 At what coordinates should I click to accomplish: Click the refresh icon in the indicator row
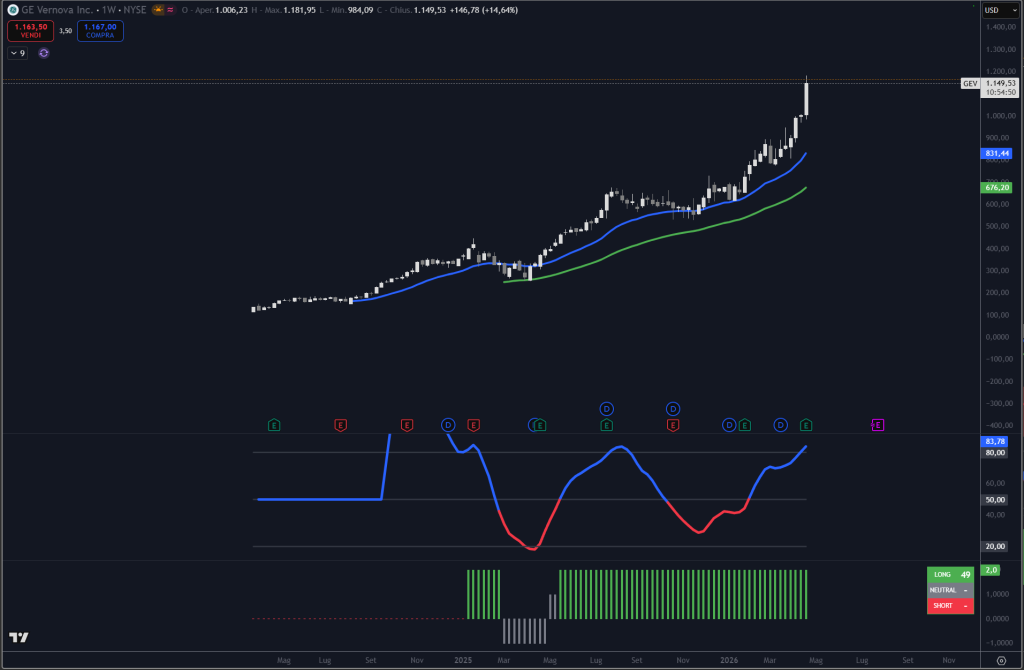(43, 52)
